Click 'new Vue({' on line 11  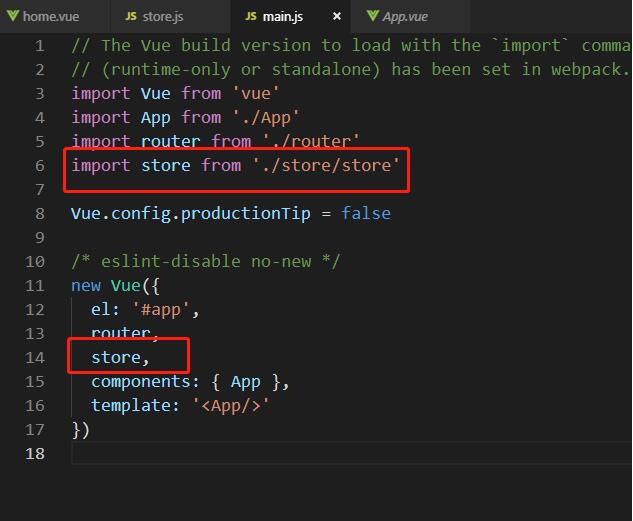[115, 286]
